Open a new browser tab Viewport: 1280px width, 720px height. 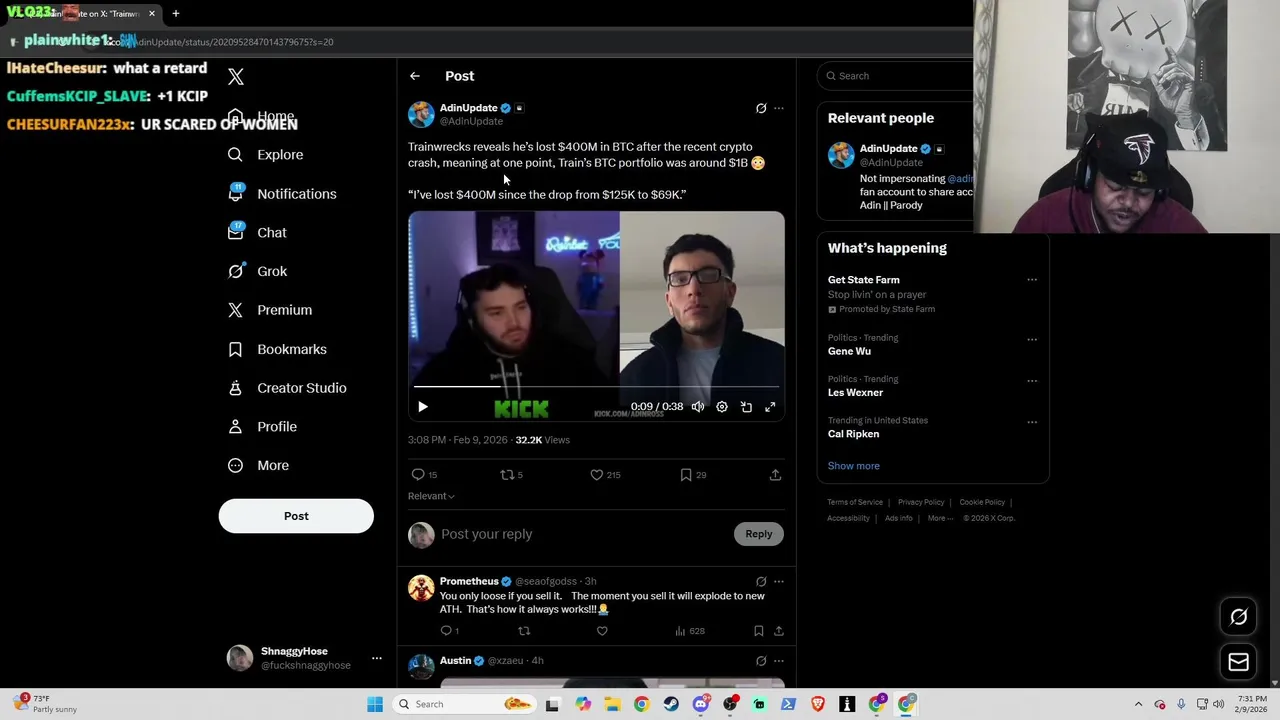coord(176,14)
